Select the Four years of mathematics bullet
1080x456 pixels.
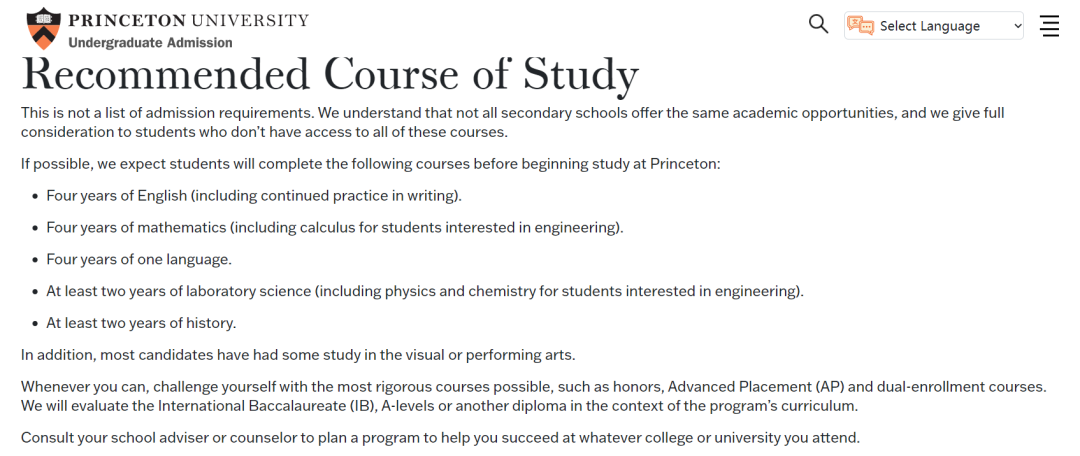pyautogui.click(x=334, y=227)
